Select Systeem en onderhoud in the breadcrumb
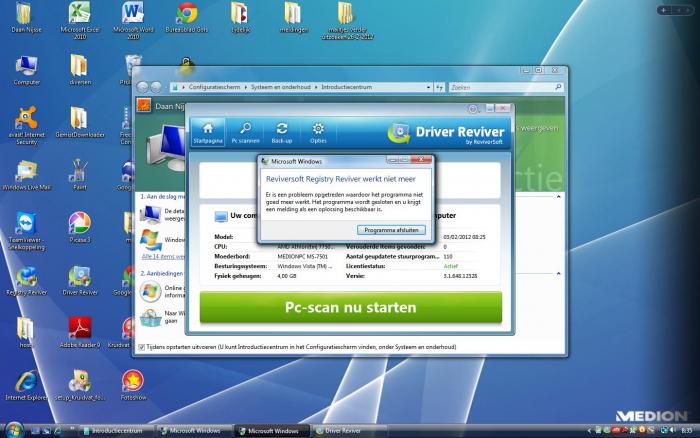 [x=280, y=87]
